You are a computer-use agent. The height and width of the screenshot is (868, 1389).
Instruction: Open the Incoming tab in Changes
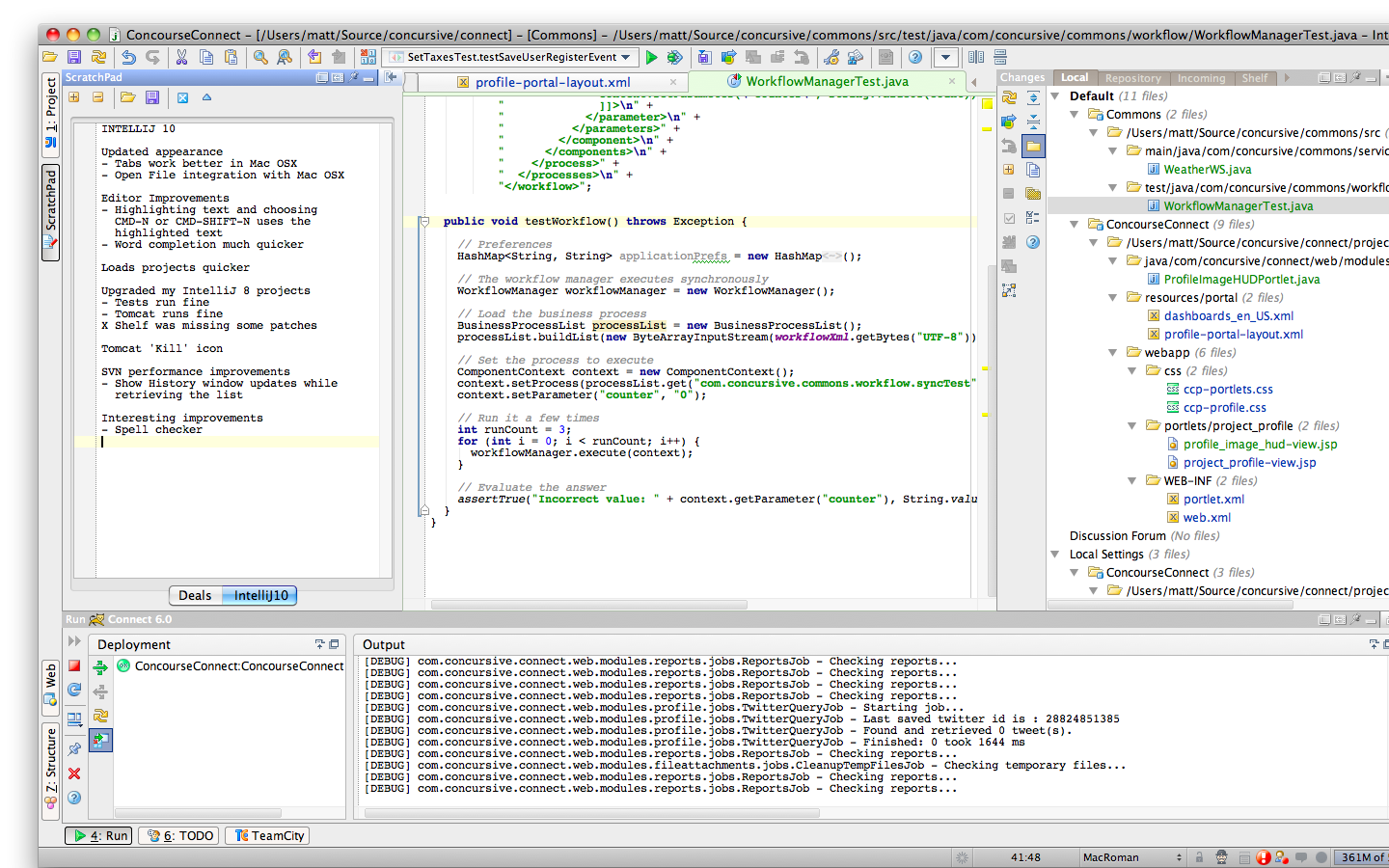pyautogui.click(x=1201, y=78)
